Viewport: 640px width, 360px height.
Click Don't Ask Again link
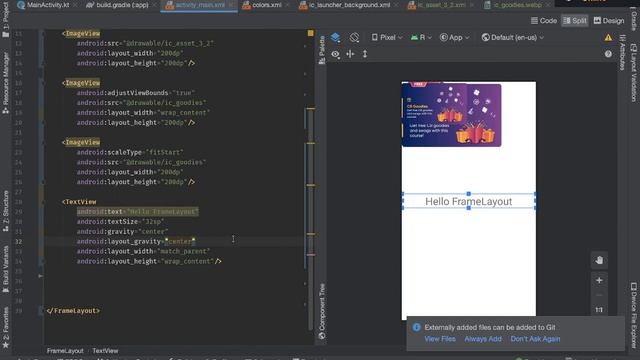[x=535, y=339]
